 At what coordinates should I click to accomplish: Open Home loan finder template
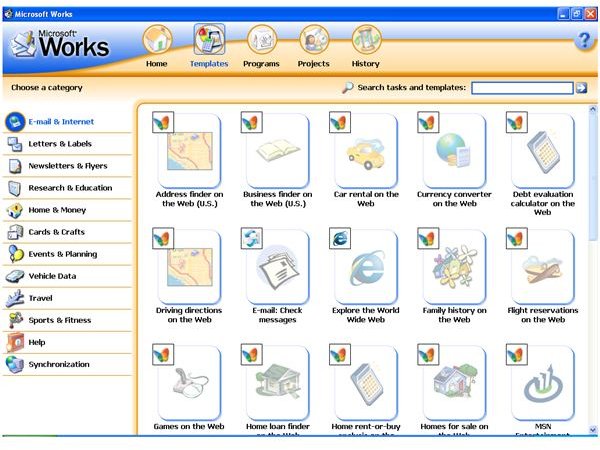tap(278, 383)
